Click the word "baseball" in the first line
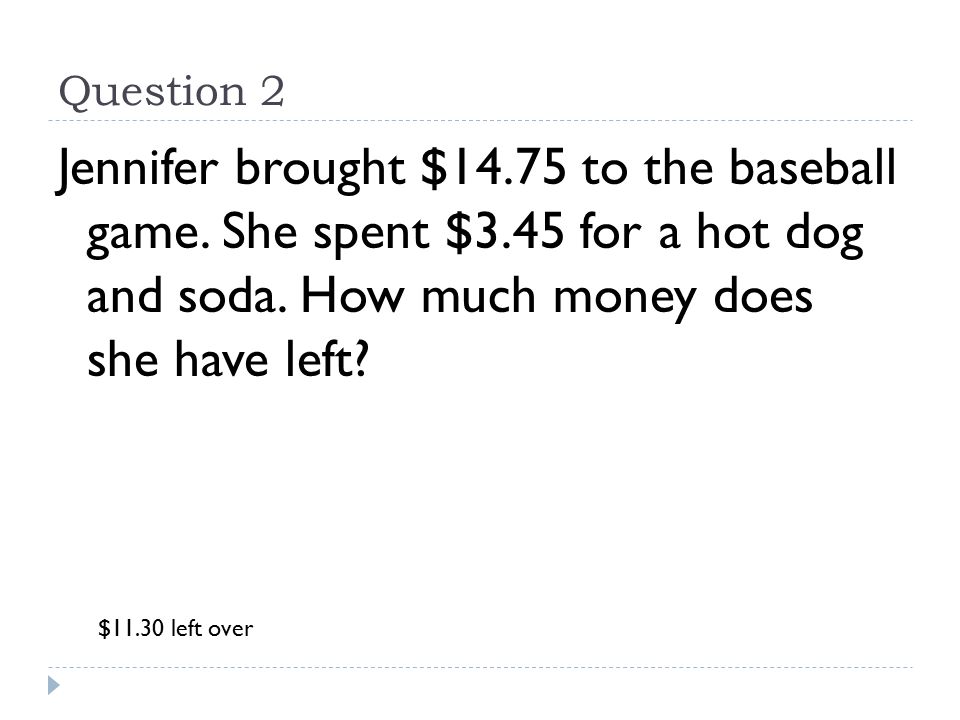960x720 pixels. pos(812,167)
